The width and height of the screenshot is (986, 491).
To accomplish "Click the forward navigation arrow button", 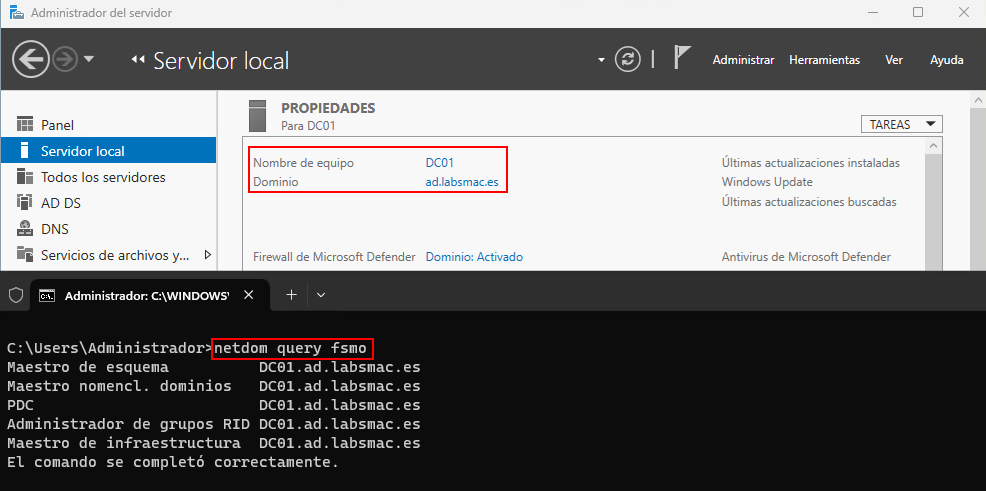I will pyautogui.click(x=65, y=59).
